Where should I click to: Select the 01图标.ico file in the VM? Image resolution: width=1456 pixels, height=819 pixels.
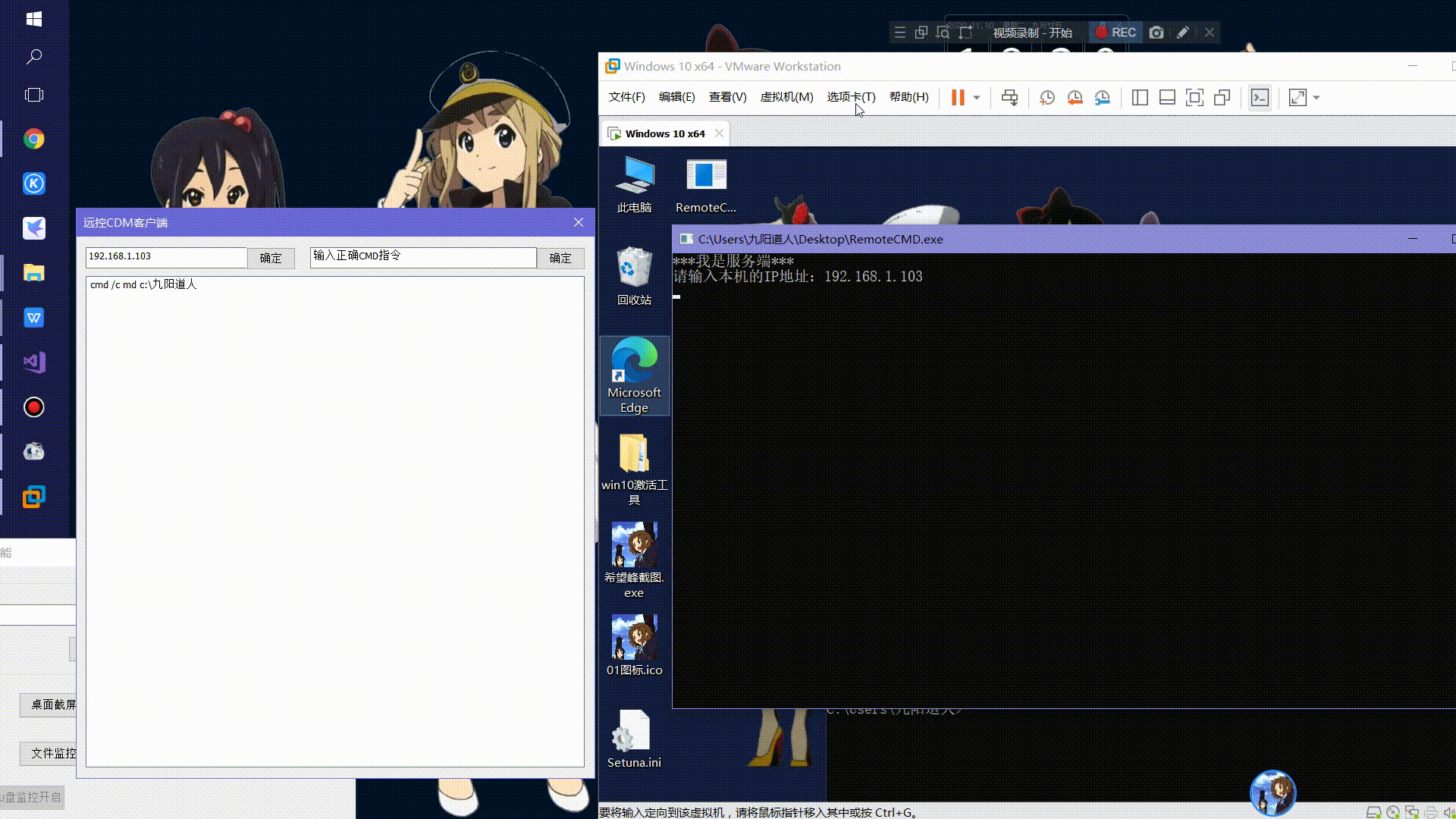[634, 646]
